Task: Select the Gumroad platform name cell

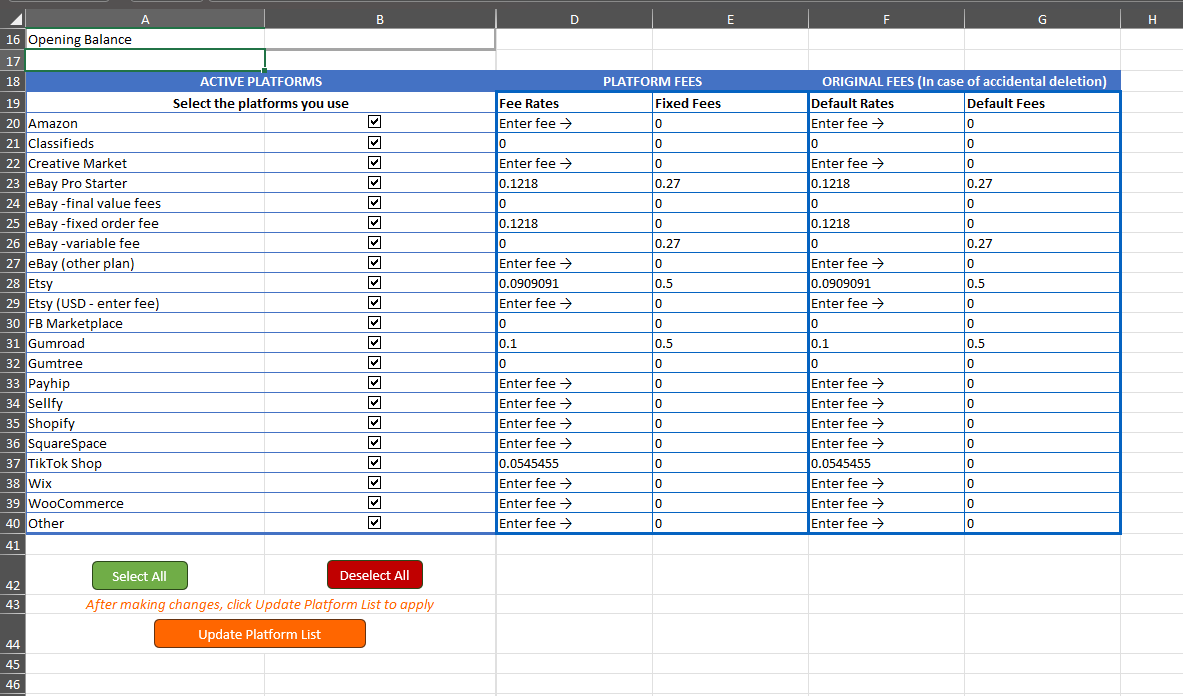Action: pos(145,343)
